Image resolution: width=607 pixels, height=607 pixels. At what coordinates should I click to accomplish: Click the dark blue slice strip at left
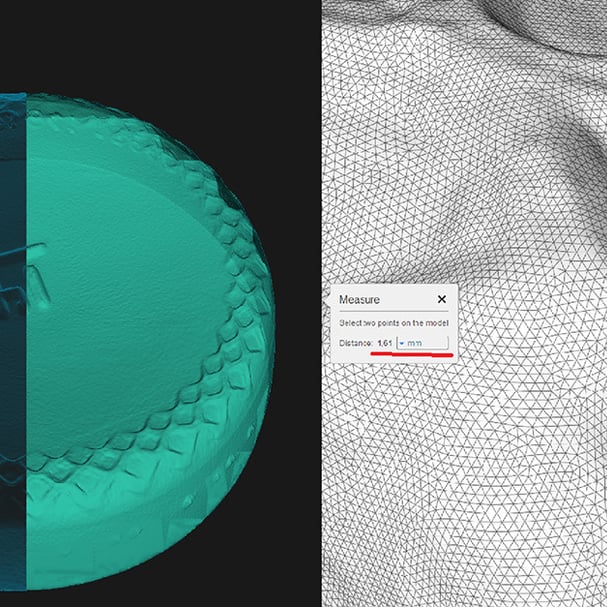(13, 341)
